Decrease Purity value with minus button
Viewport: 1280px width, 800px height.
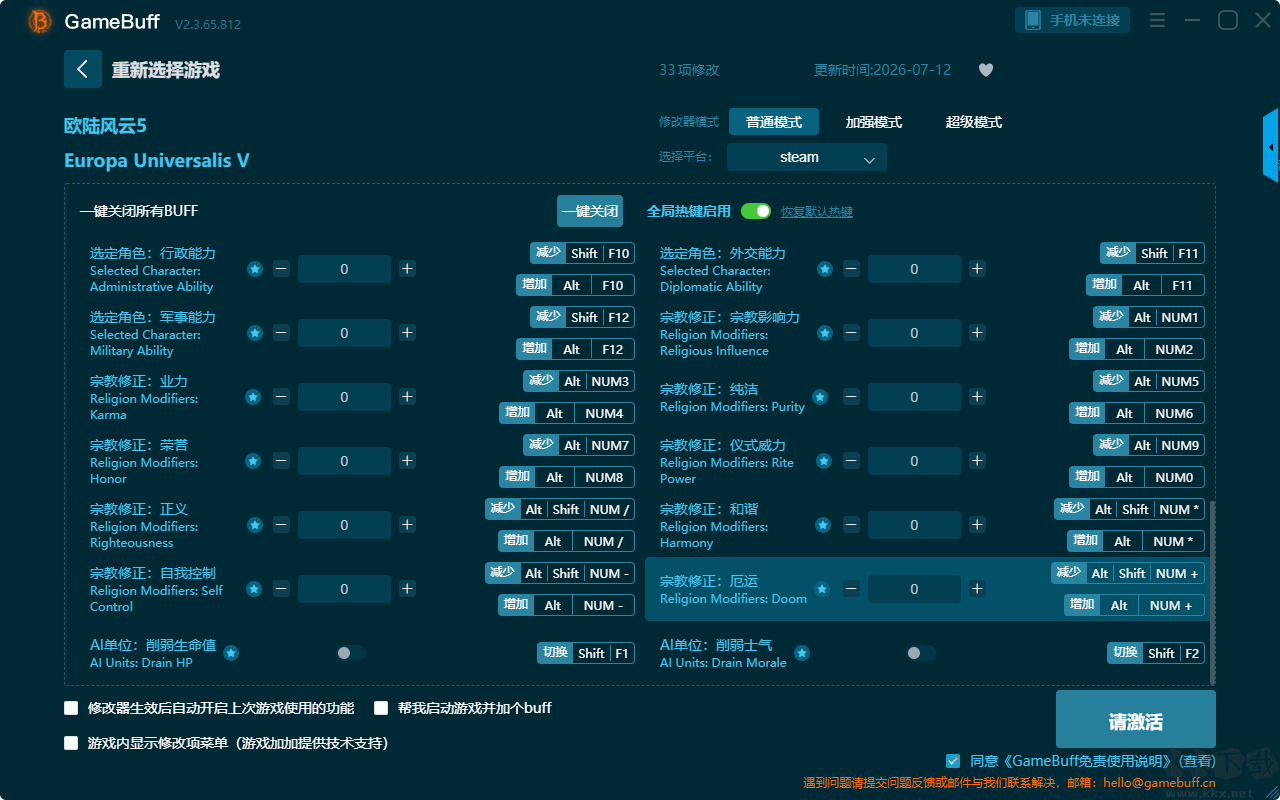[851, 397]
